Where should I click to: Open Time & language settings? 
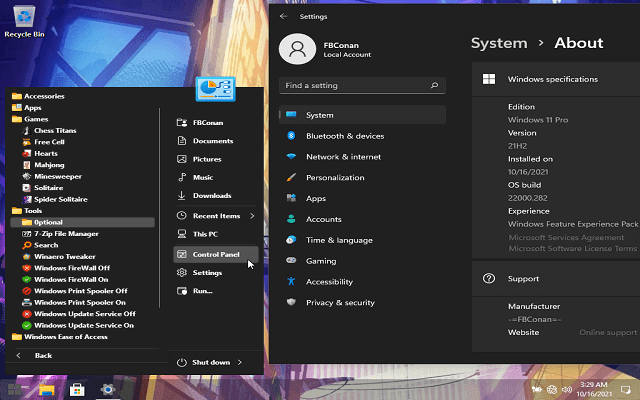[362, 240]
